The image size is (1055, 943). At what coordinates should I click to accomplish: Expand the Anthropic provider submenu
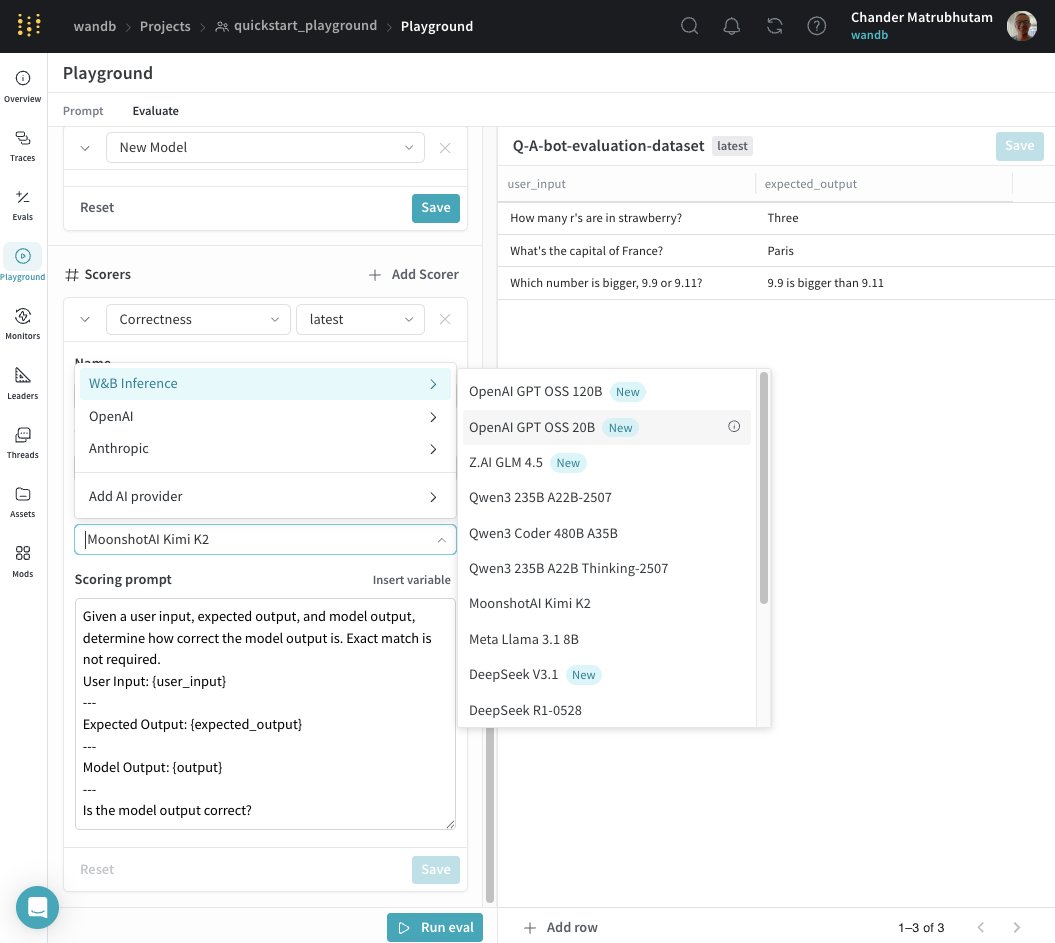tap(265, 449)
